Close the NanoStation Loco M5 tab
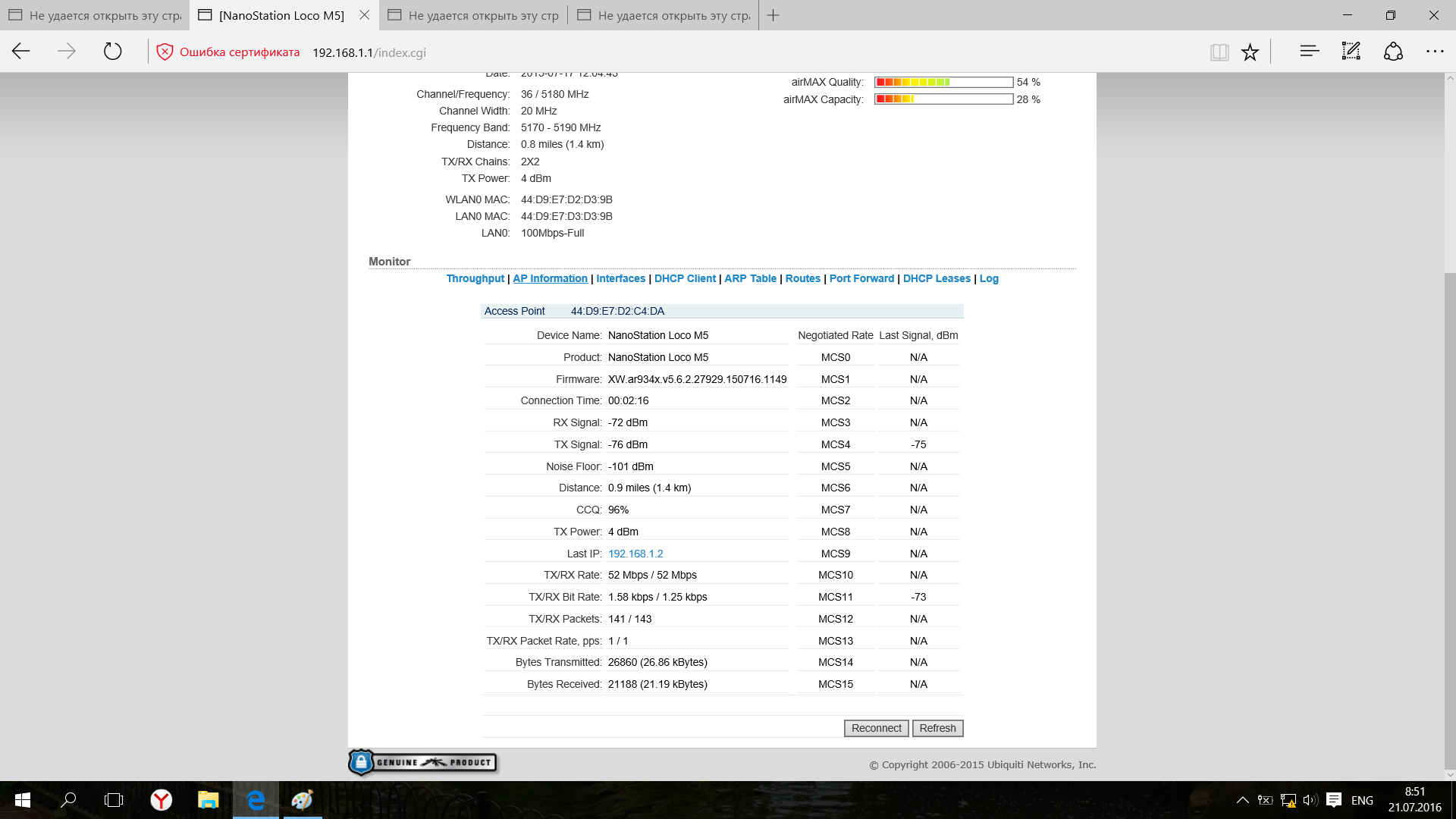Screen dimensions: 1456x819 365,15
